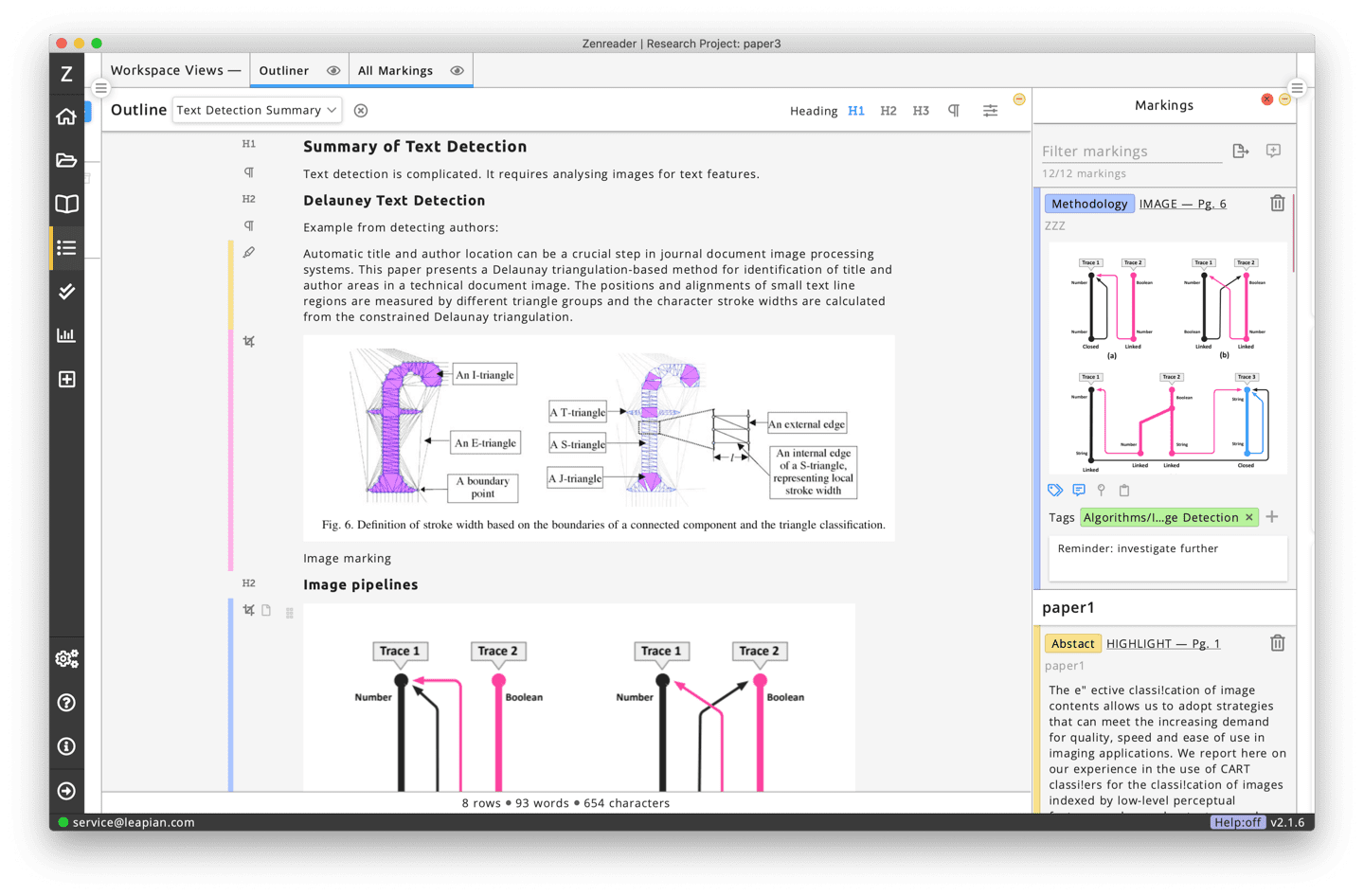Open the bar chart statistics icon
Viewport: 1364px width, 896px height.
click(x=66, y=335)
